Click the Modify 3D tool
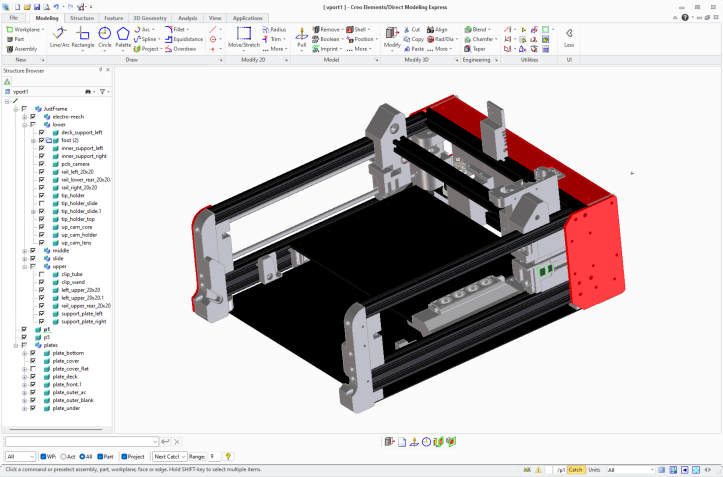Image resolution: width=723 pixels, height=477 pixels. [392, 37]
